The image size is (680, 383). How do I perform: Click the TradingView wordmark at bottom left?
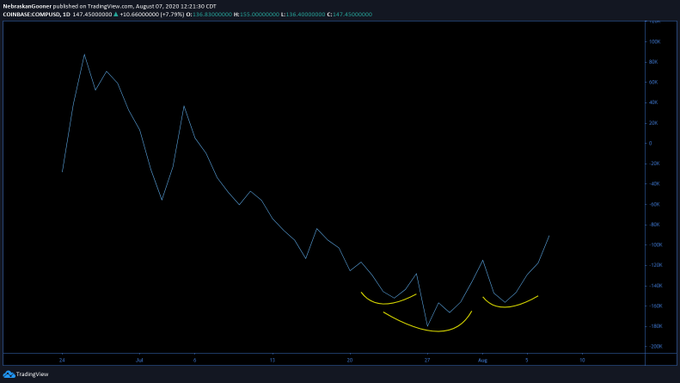coord(33,374)
